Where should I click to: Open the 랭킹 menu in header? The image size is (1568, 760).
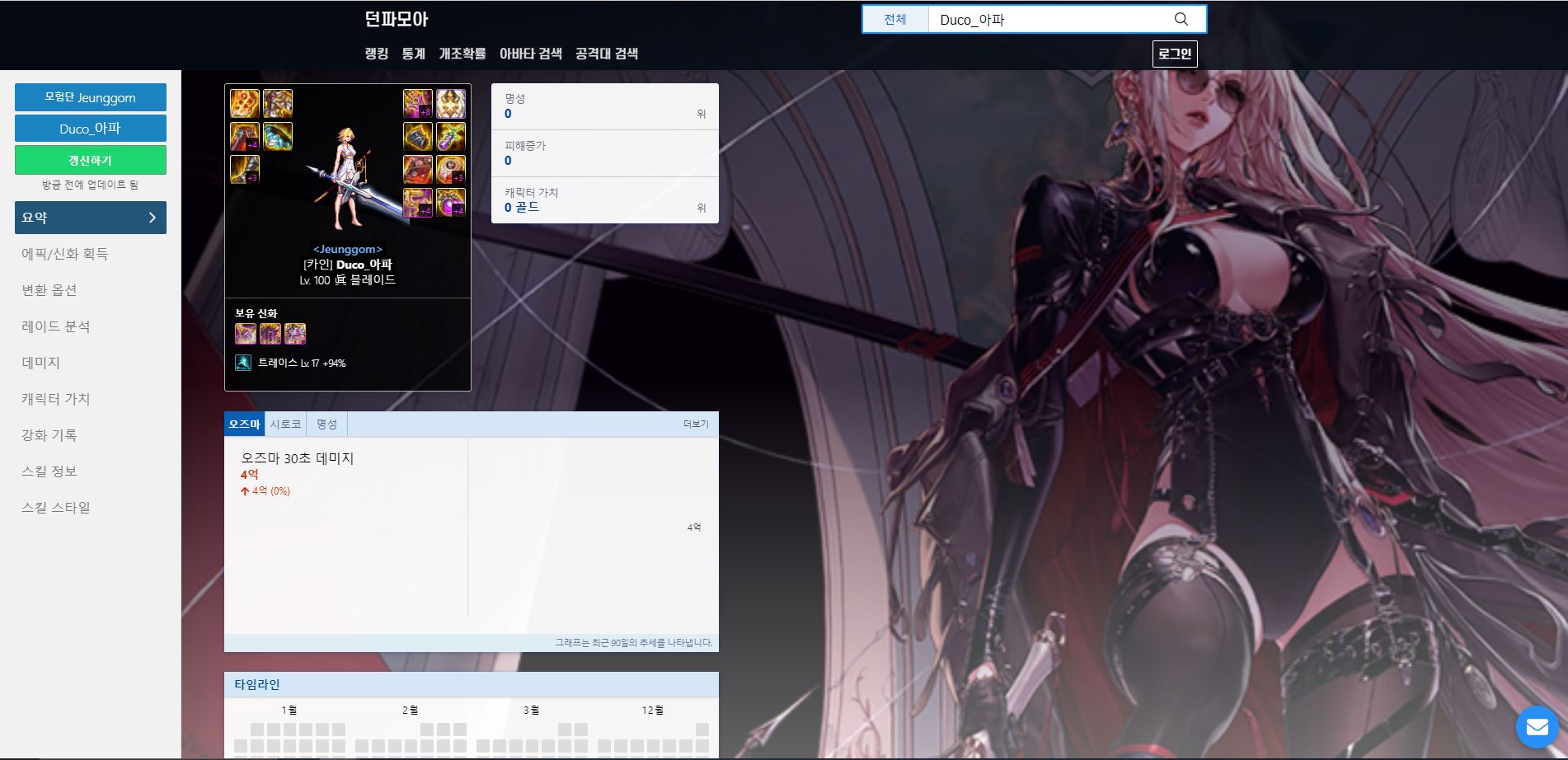click(376, 54)
